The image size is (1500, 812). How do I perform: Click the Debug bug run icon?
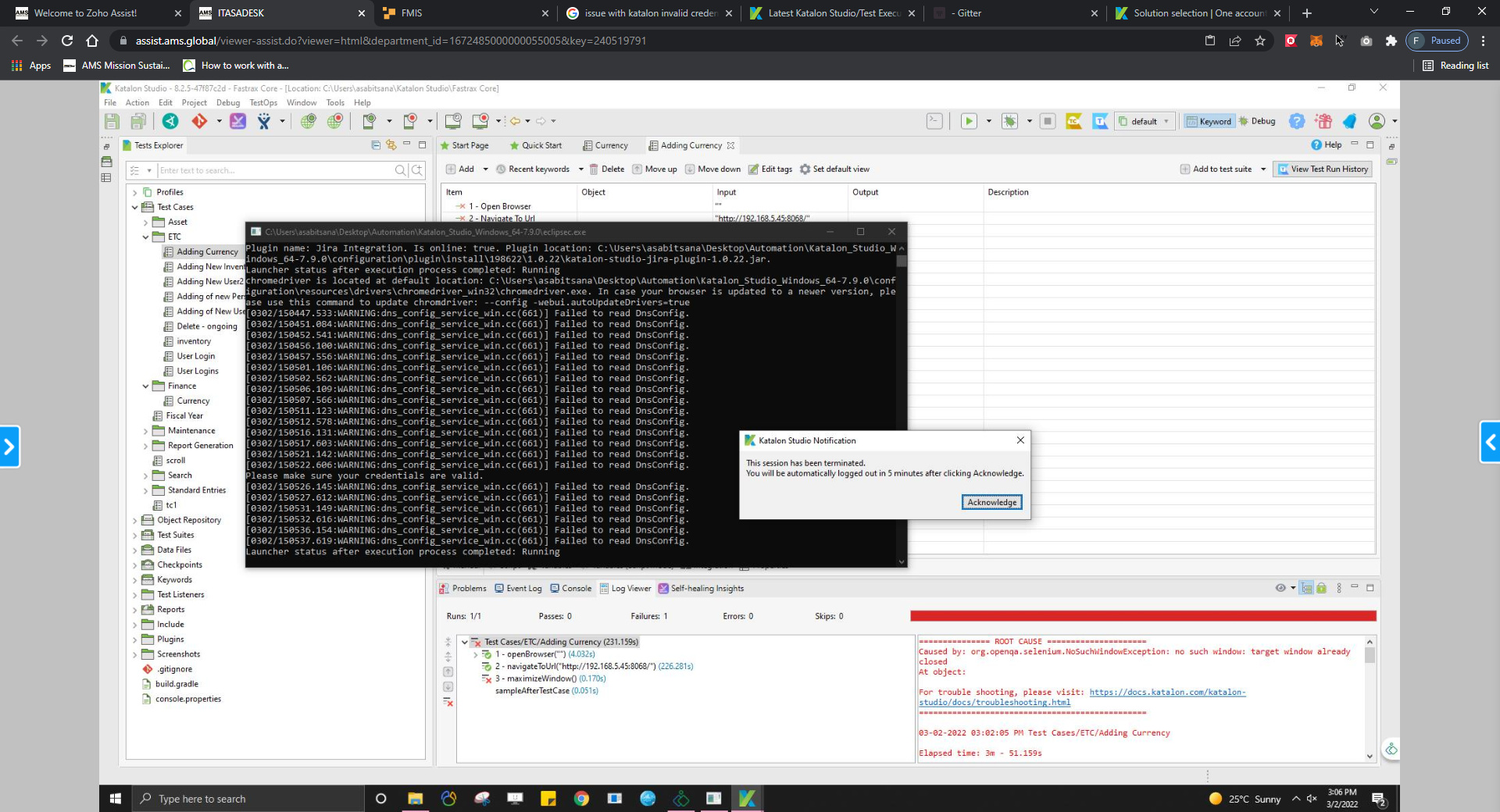[1010, 121]
